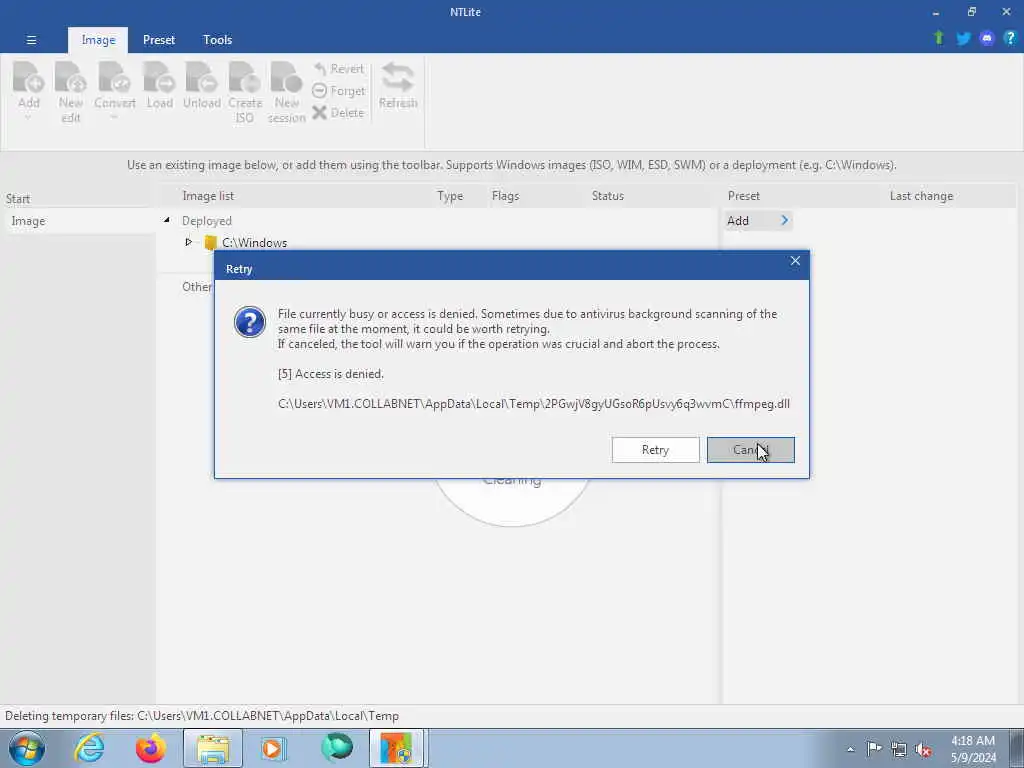Image resolution: width=1024 pixels, height=768 pixels.
Task: Collapse the Deployed group
Action: (167, 220)
